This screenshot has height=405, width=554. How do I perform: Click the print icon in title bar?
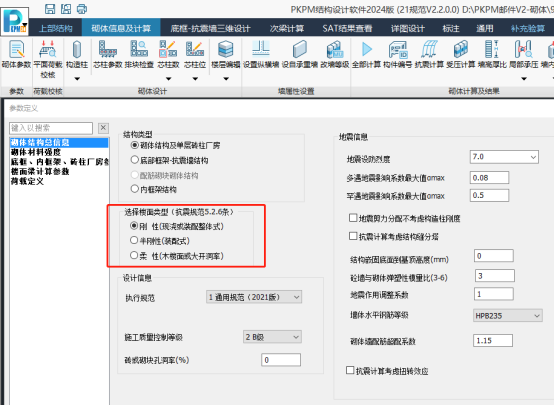[x=82, y=9]
